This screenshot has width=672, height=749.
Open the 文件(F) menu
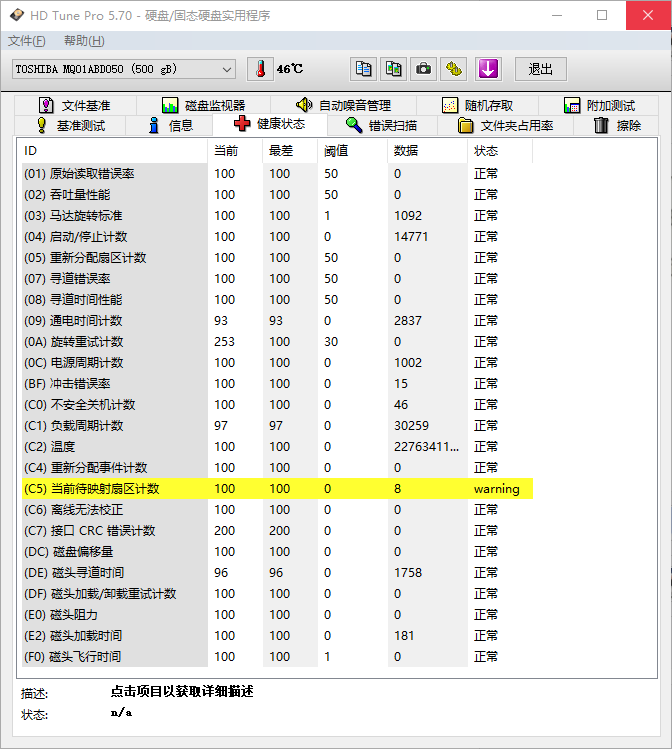click(27, 41)
